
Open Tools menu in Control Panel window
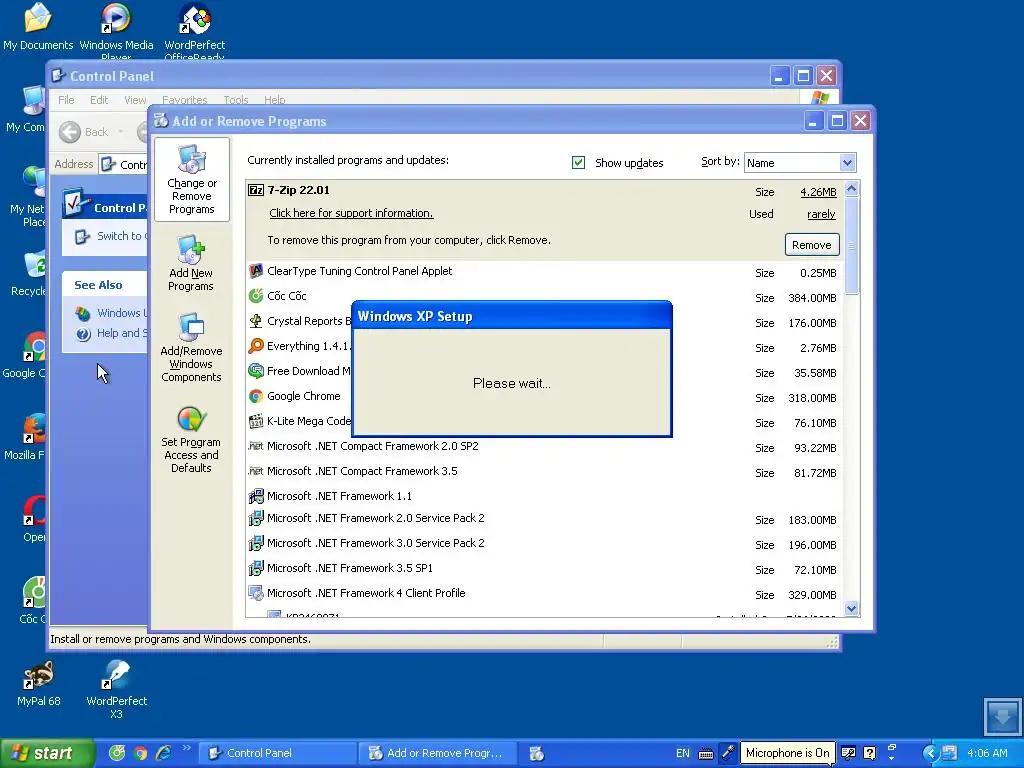coord(236,100)
